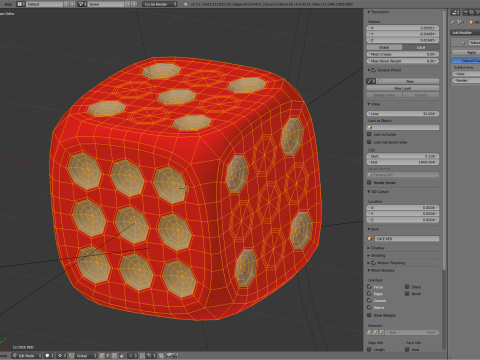This screenshot has height=360, width=480.
Task: Open the Help menu
Action: [x=8, y=4]
